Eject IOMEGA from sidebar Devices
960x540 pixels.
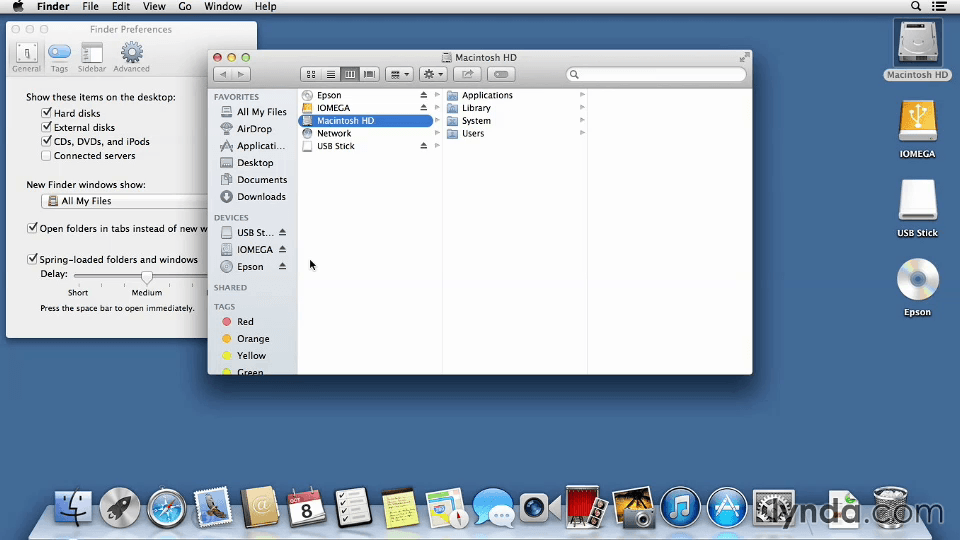[282, 249]
